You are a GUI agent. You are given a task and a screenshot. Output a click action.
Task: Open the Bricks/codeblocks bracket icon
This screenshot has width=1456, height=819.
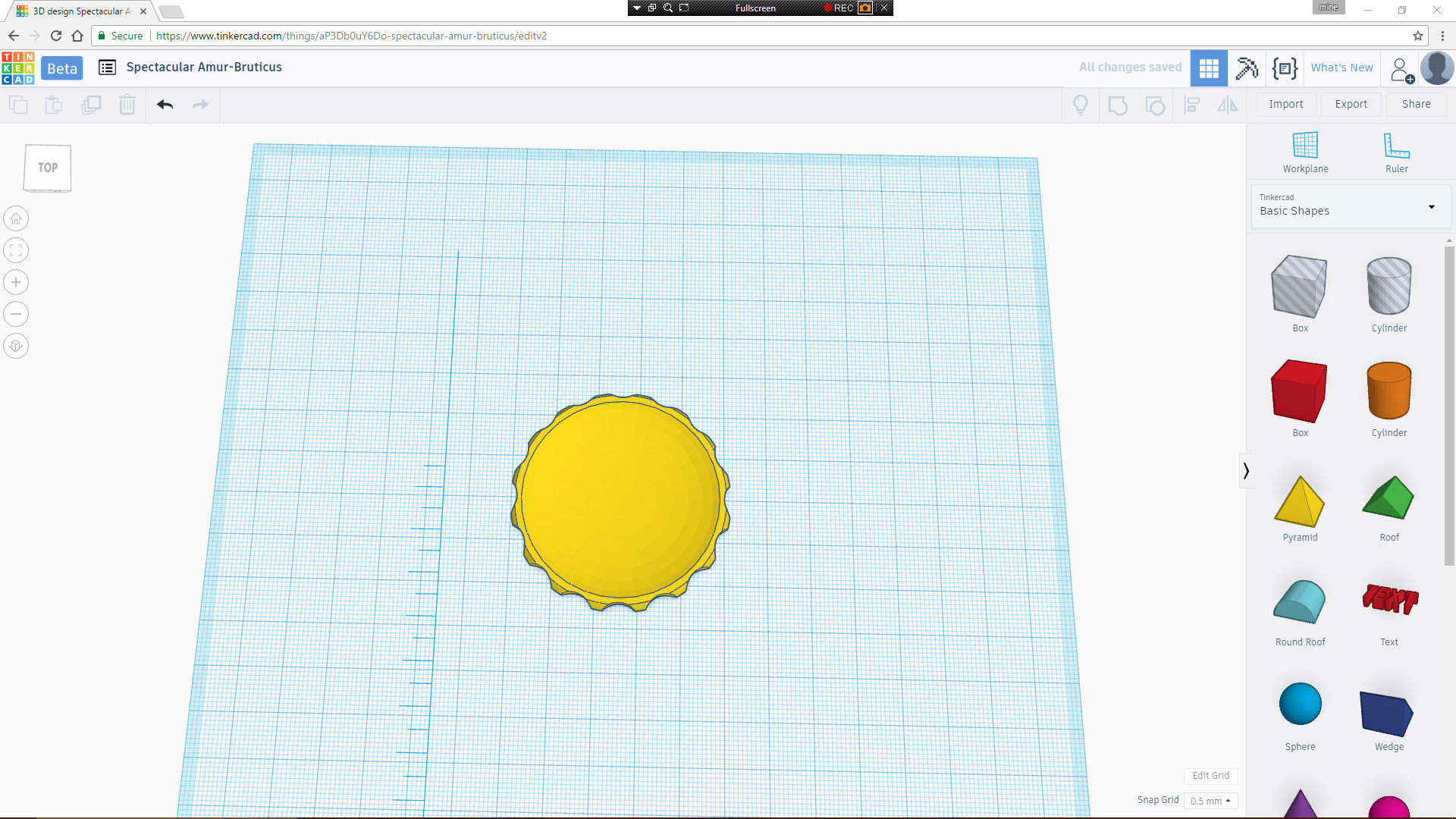1285,68
